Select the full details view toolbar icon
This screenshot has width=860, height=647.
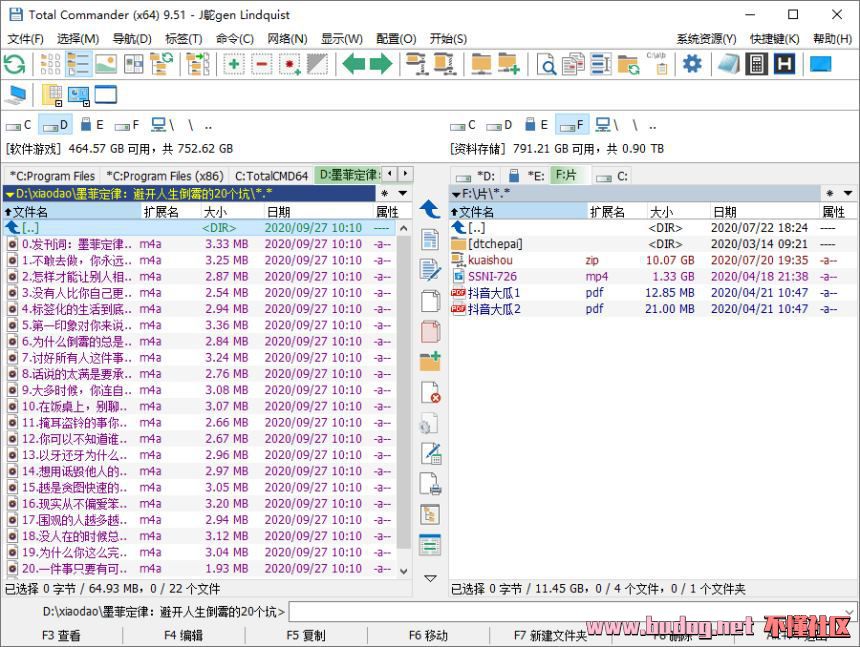[x=78, y=64]
